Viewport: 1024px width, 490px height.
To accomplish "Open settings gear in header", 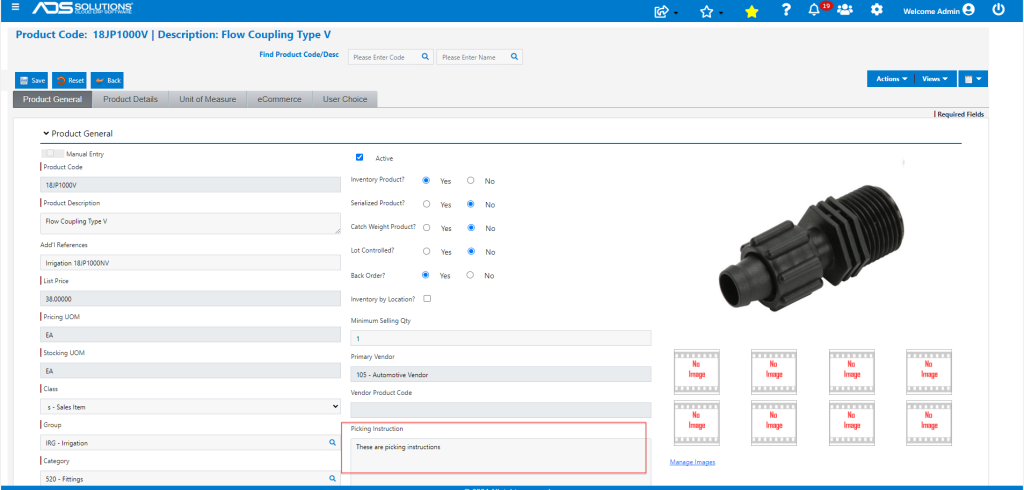I will 878,10.
